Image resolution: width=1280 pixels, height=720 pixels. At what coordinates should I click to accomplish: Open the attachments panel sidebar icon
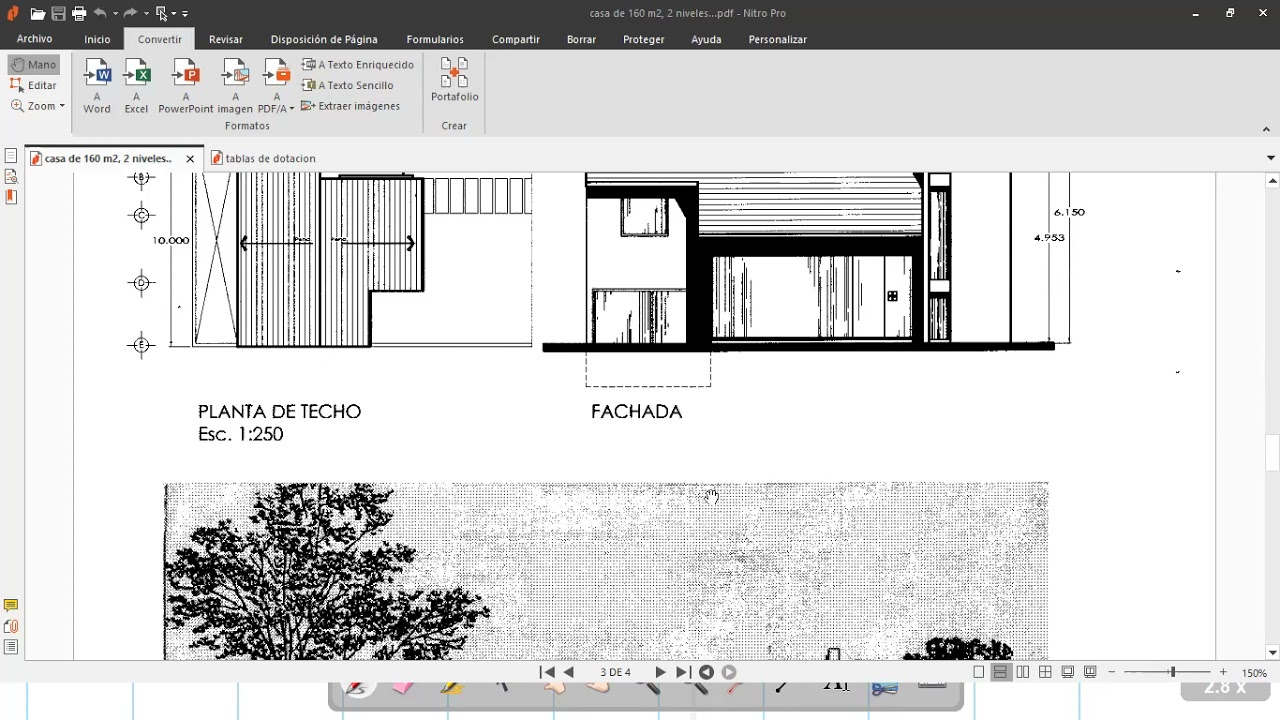tap(11, 627)
